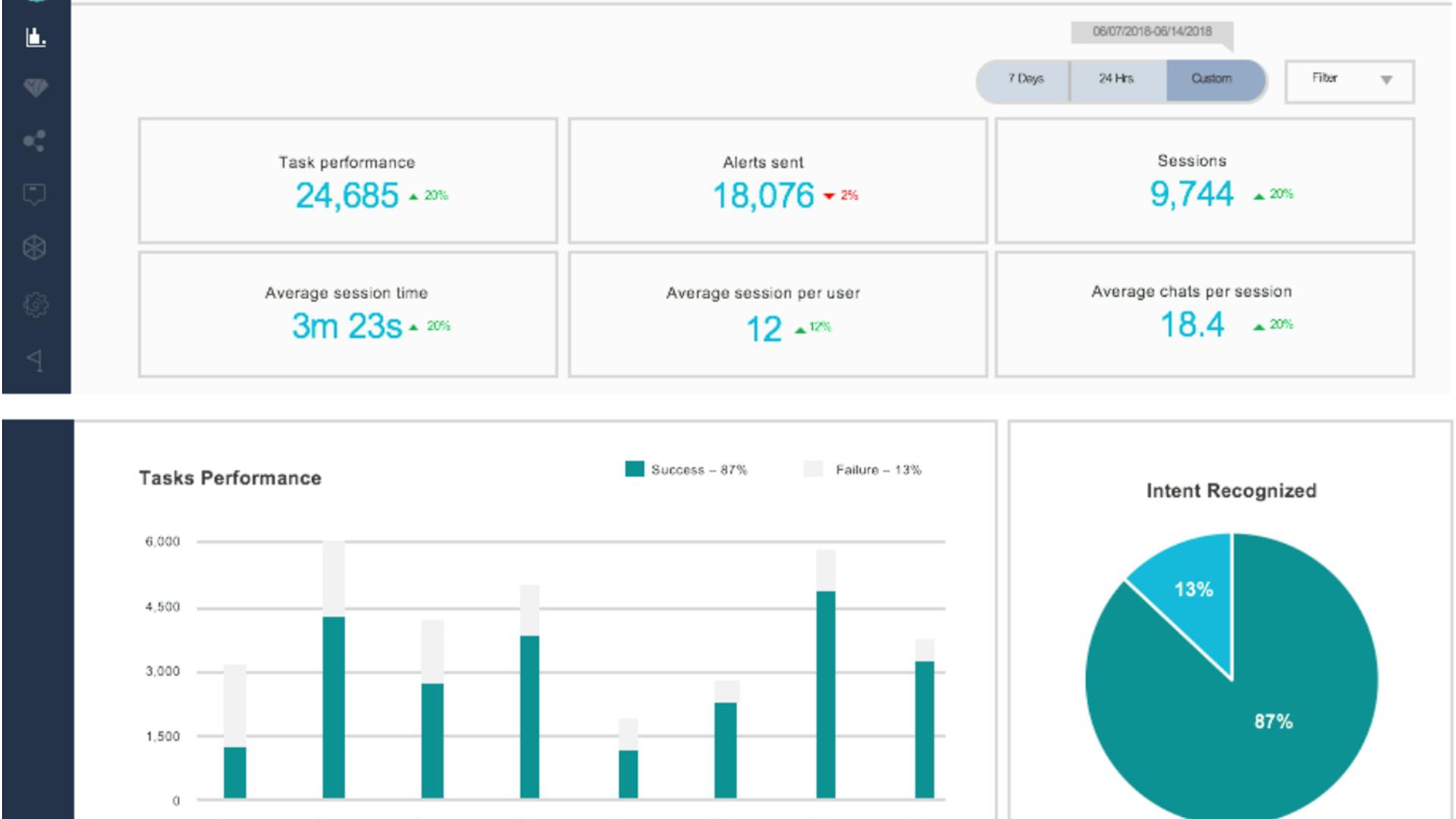The height and width of the screenshot is (819, 1456).
Task: Click the flag icon at sidebar bottom
Action: click(x=35, y=359)
